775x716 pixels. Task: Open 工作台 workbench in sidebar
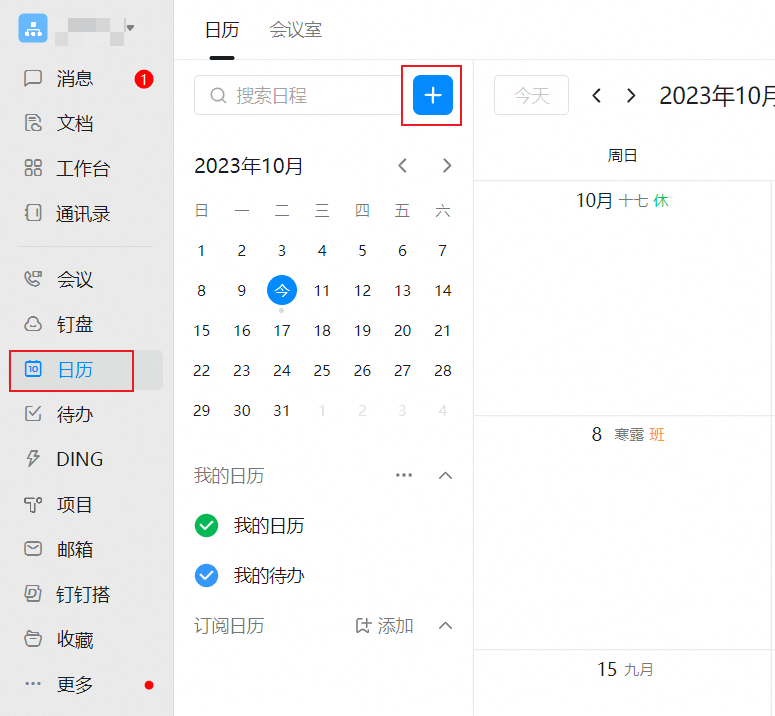(x=82, y=168)
